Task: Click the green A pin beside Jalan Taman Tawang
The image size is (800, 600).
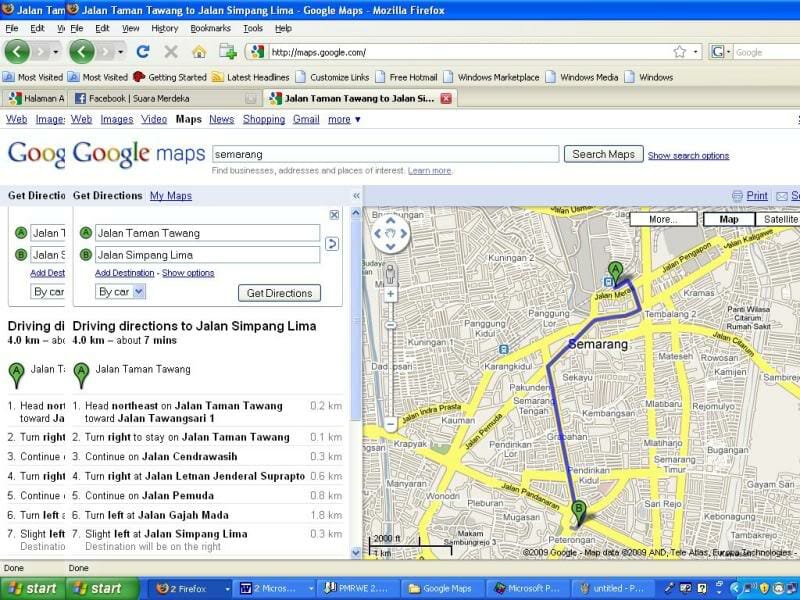Action: [x=81, y=374]
